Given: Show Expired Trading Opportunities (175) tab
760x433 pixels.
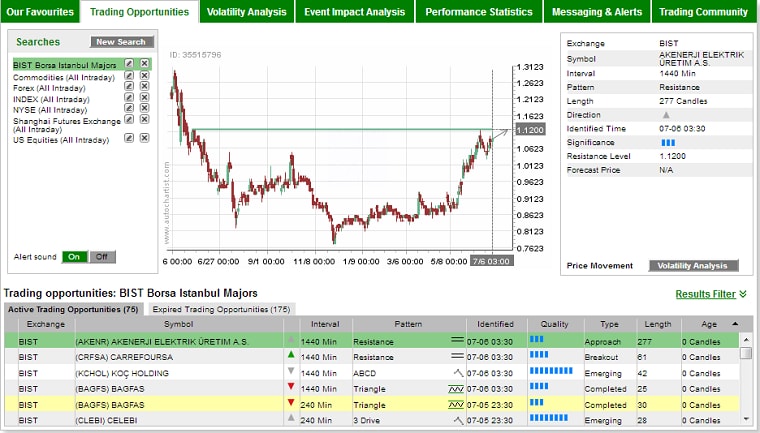Looking at the screenshot, I should coord(221,309).
